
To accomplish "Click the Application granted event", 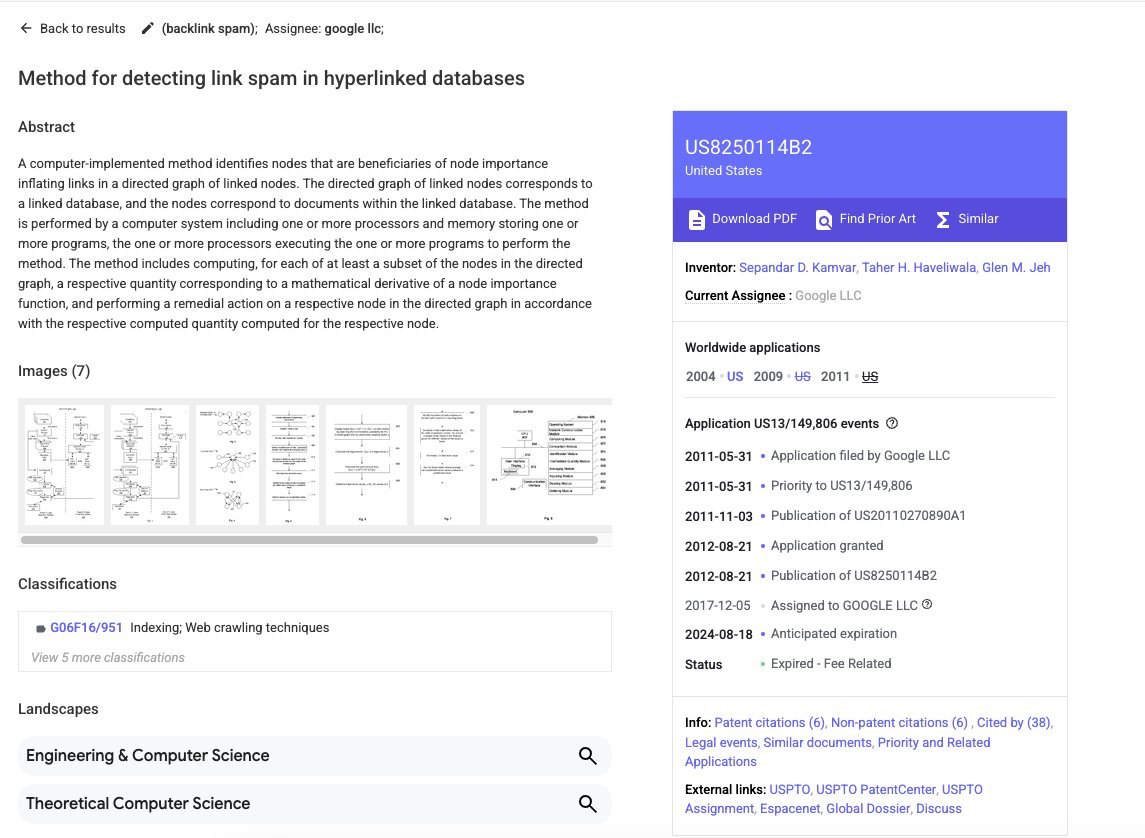I will click(827, 545).
